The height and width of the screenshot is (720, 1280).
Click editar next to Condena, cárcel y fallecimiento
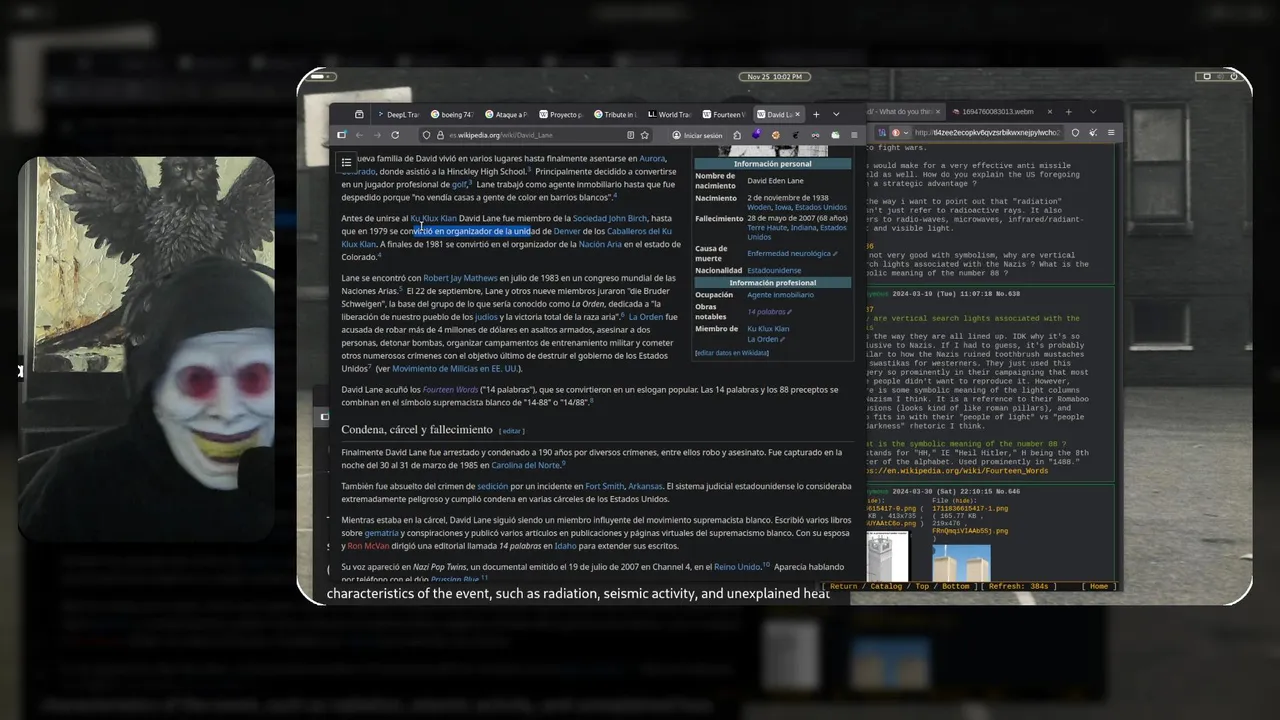[x=512, y=431]
